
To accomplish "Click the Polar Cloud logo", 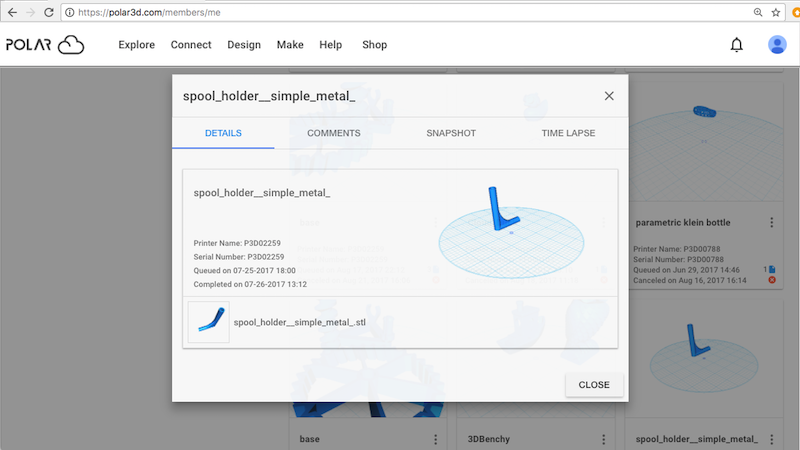I will click(x=45, y=45).
